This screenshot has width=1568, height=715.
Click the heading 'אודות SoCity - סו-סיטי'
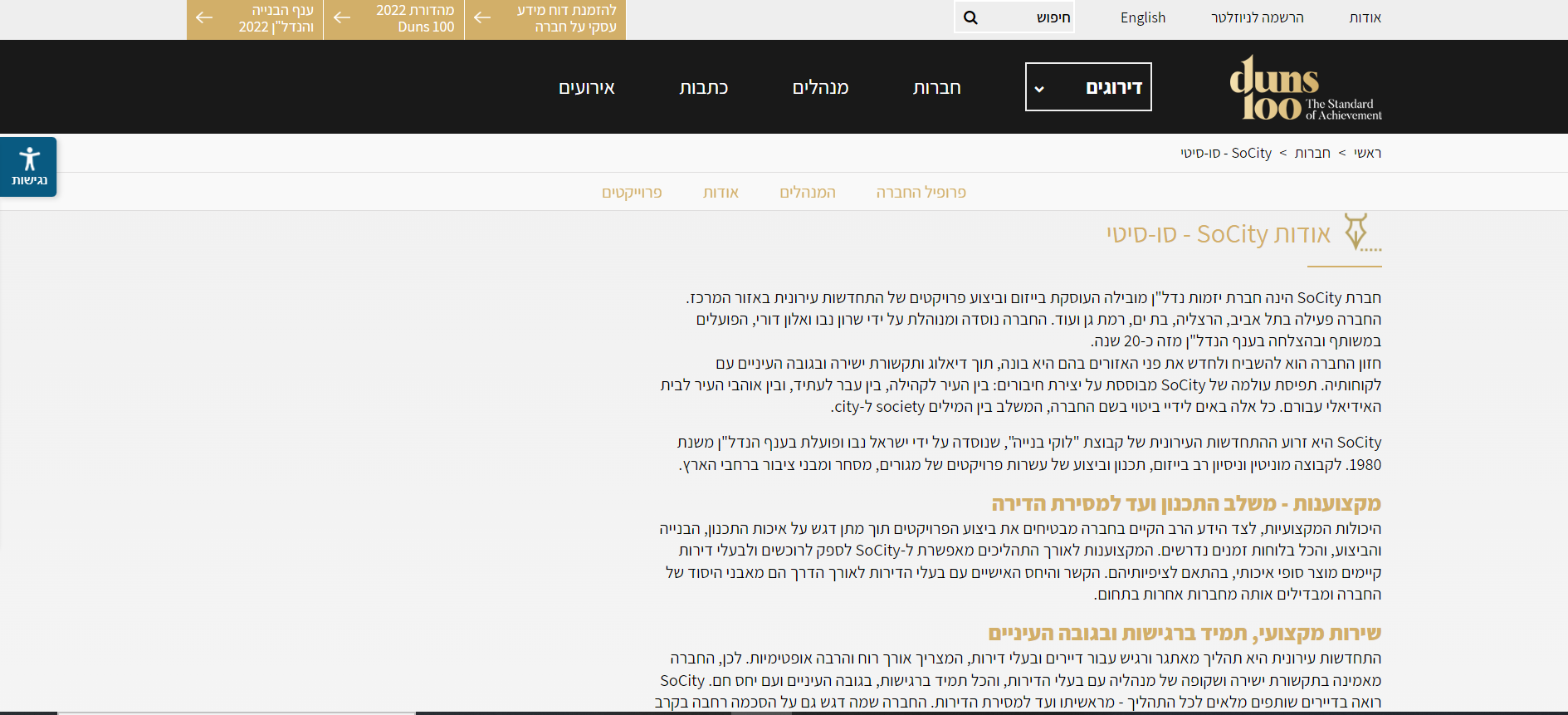1219,234
